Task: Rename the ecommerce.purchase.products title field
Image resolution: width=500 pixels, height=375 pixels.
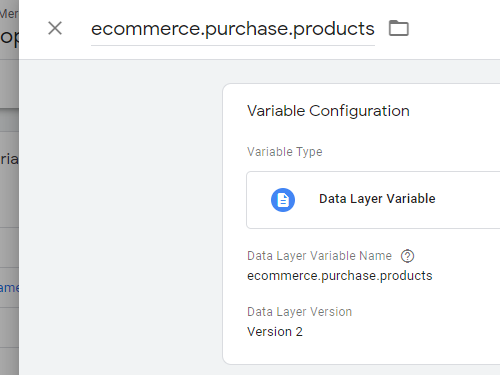Action: pos(233,29)
